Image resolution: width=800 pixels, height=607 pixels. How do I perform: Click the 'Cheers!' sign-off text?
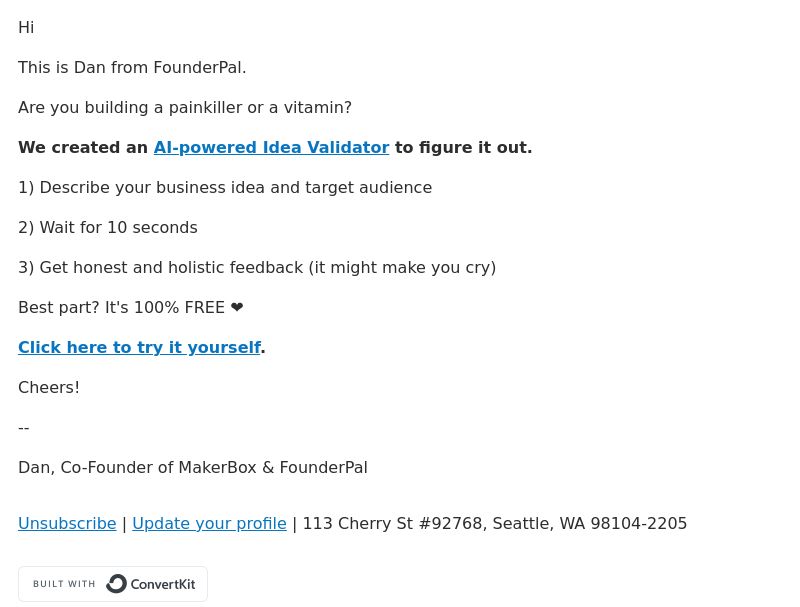tap(49, 388)
